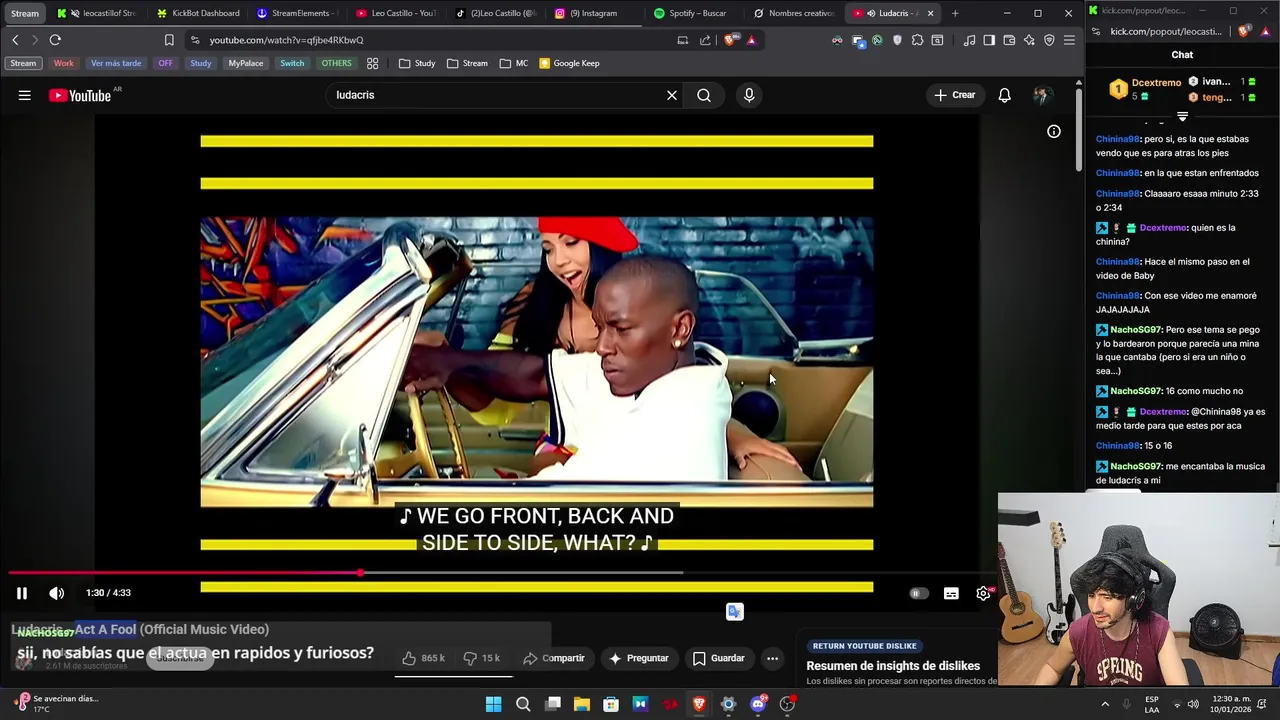Screen dimensions: 1280x720
Task: Mute the video volume speaker icon
Action: (56, 593)
